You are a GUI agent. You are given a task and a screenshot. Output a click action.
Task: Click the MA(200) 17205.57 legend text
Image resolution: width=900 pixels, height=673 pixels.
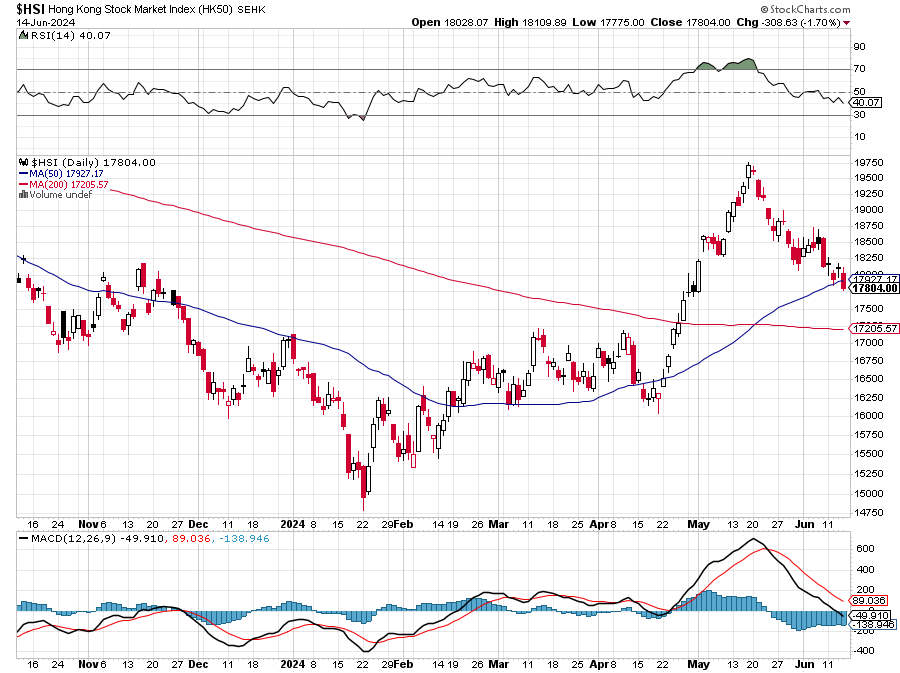pyautogui.click(x=68, y=184)
